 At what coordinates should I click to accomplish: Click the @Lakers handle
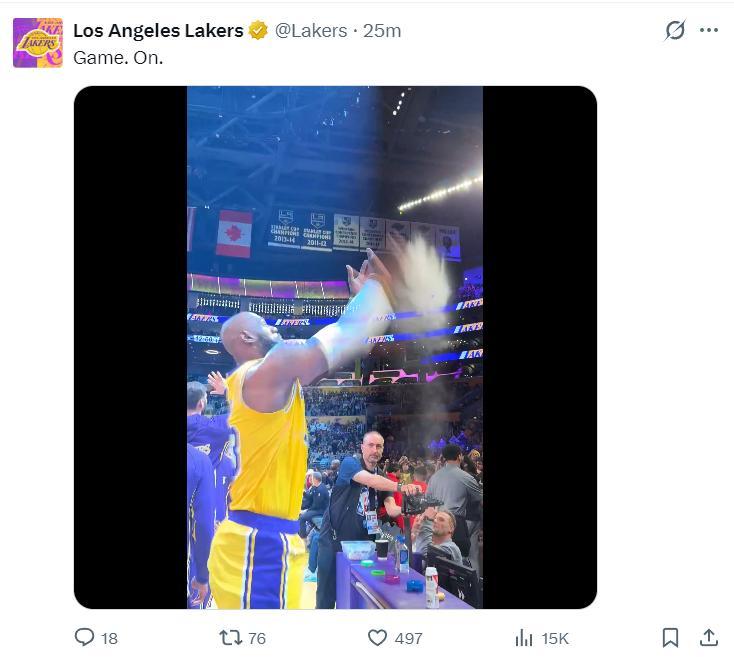point(311,31)
